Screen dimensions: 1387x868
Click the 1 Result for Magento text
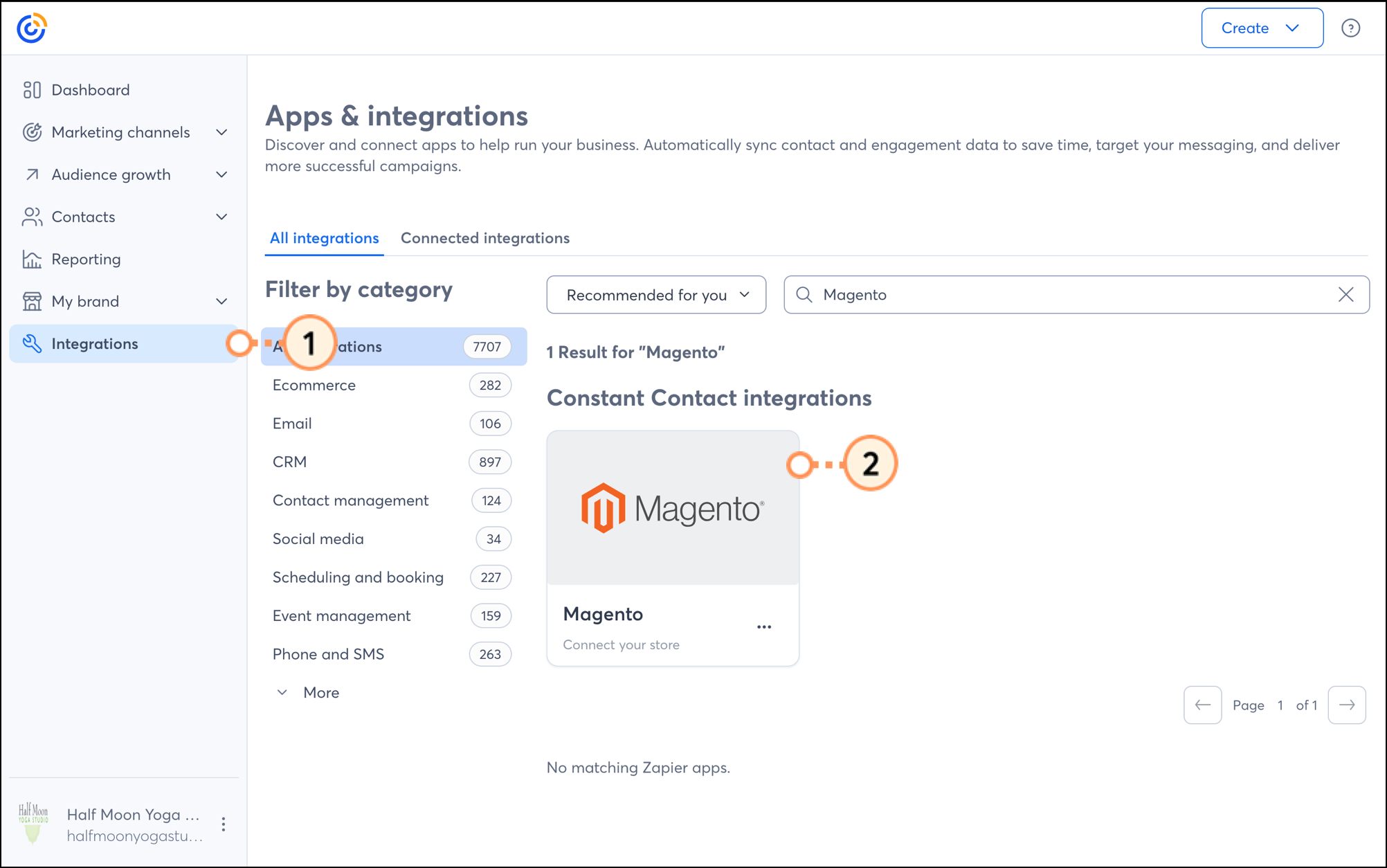[635, 352]
